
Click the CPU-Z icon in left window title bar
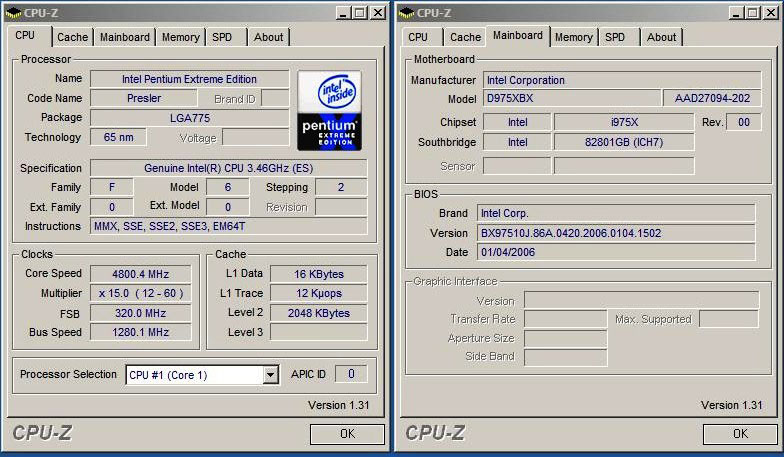[12, 13]
